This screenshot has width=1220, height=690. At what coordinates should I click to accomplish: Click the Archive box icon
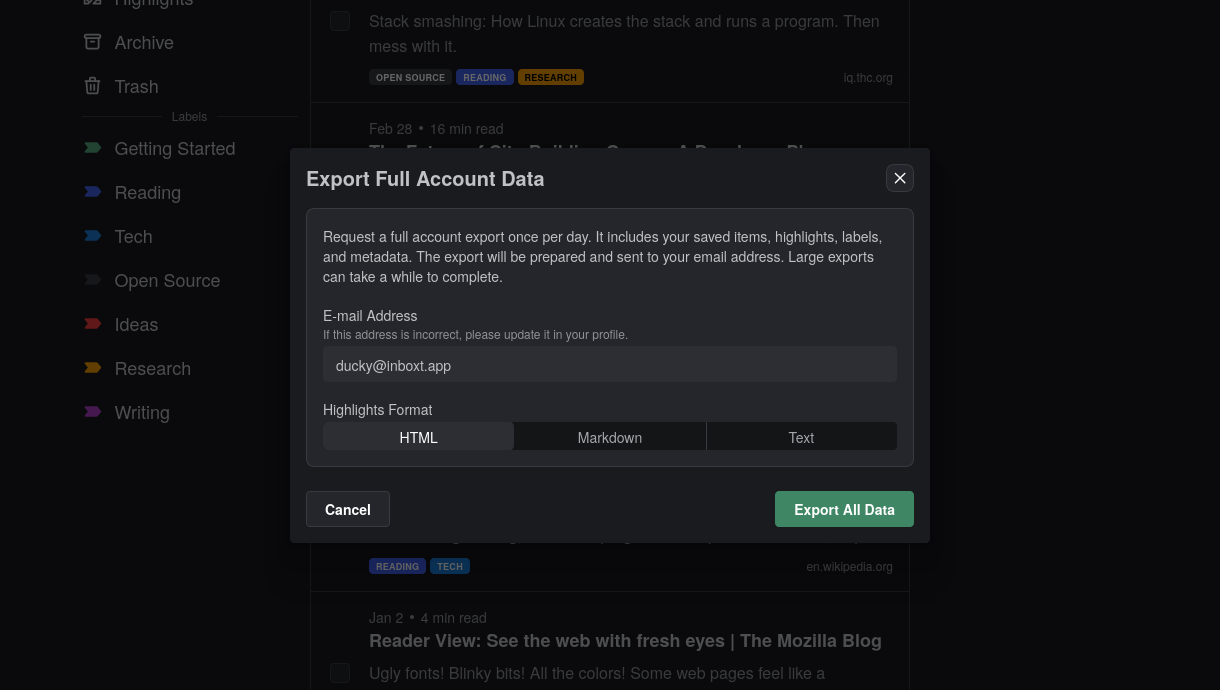coord(93,42)
